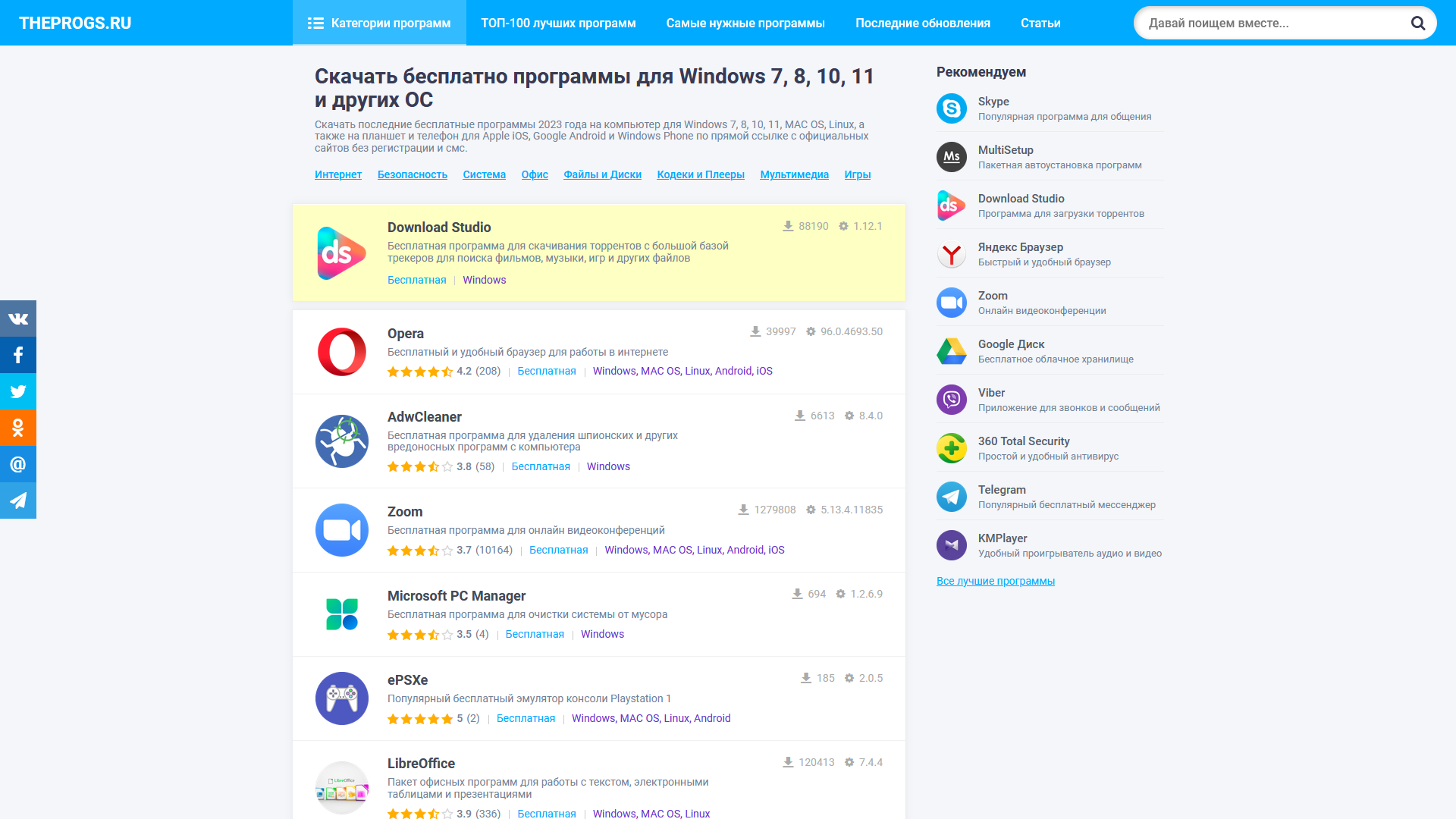This screenshot has height=819, width=1456.
Task: Click the LibreOffice thumbnail icon
Action: point(342,788)
